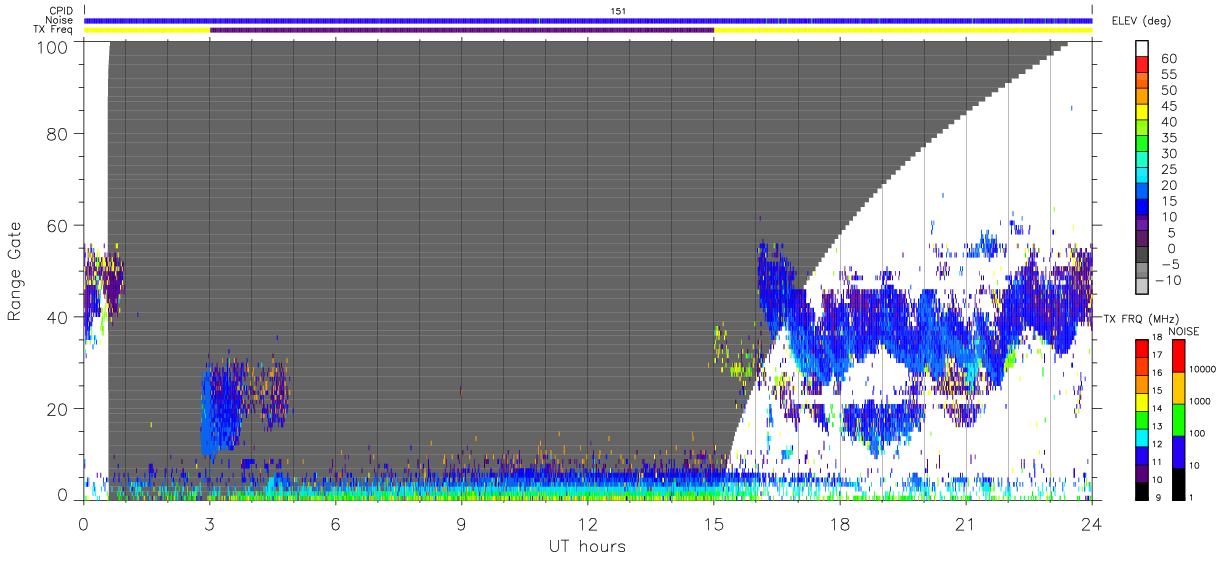The width and height of the screenshot is (1228, 567).
Task: Click the ELEV (deg) colorbar title
Action: (x=1142, y=21)
